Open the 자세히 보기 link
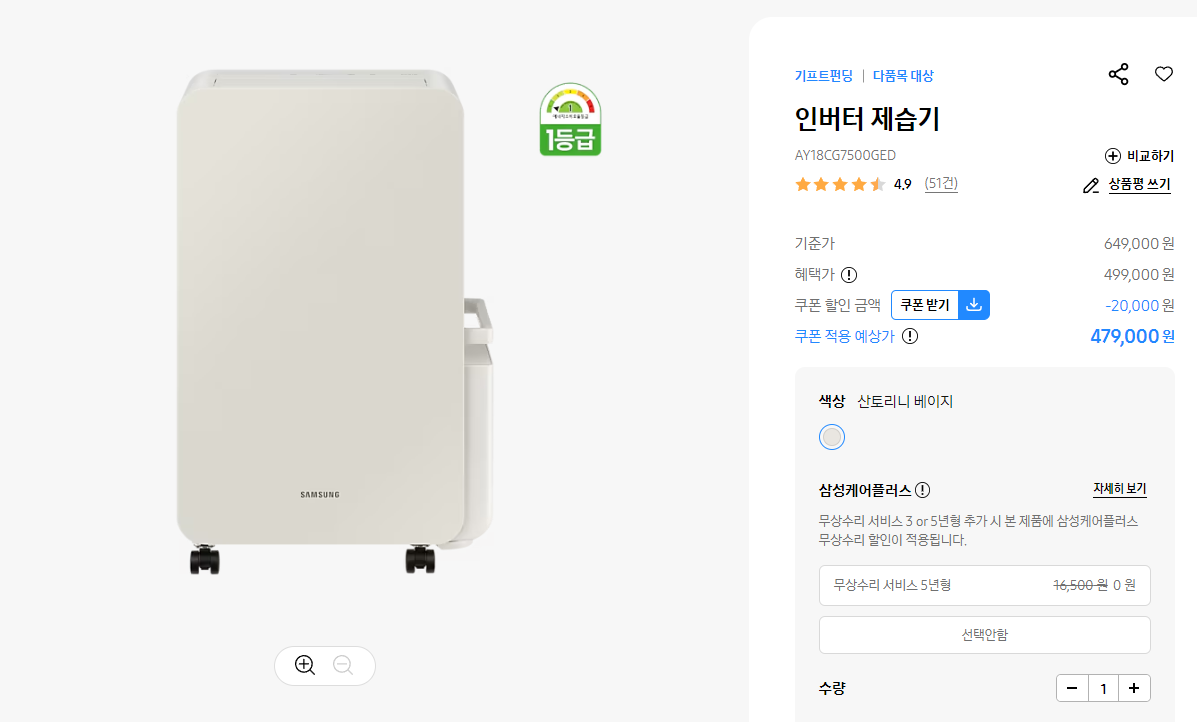 point(1120,488)
